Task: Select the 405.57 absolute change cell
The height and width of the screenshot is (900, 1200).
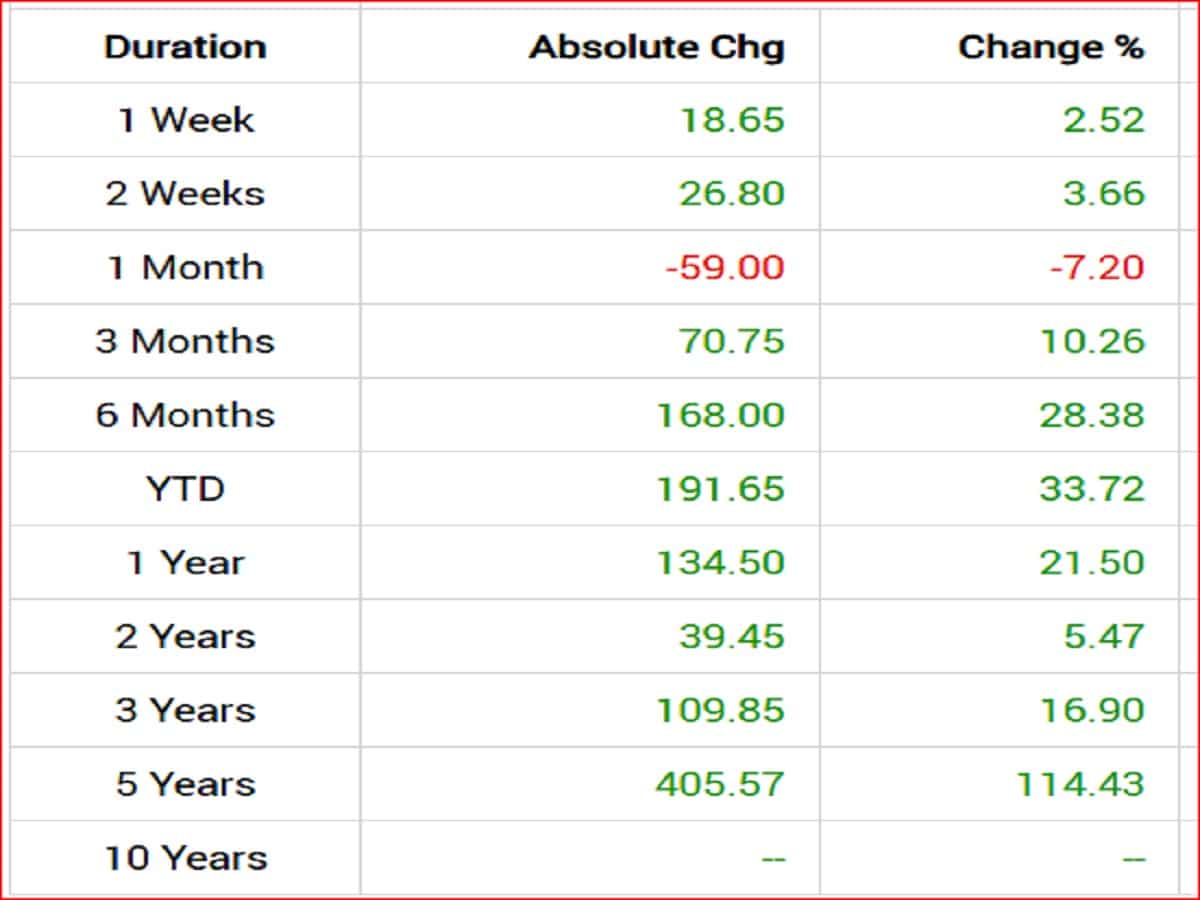Action: [720, 784]
